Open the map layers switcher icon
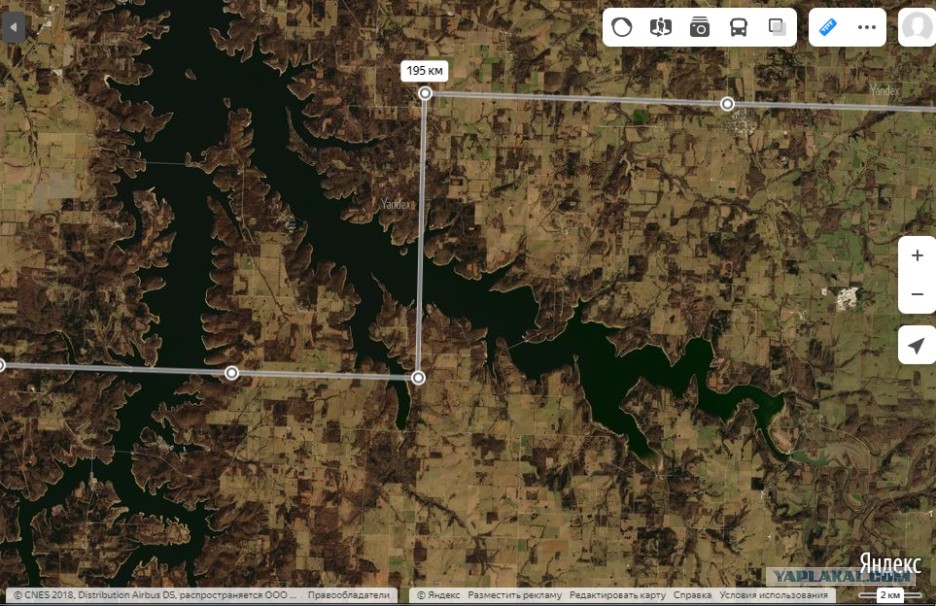 tap(777, 27)
